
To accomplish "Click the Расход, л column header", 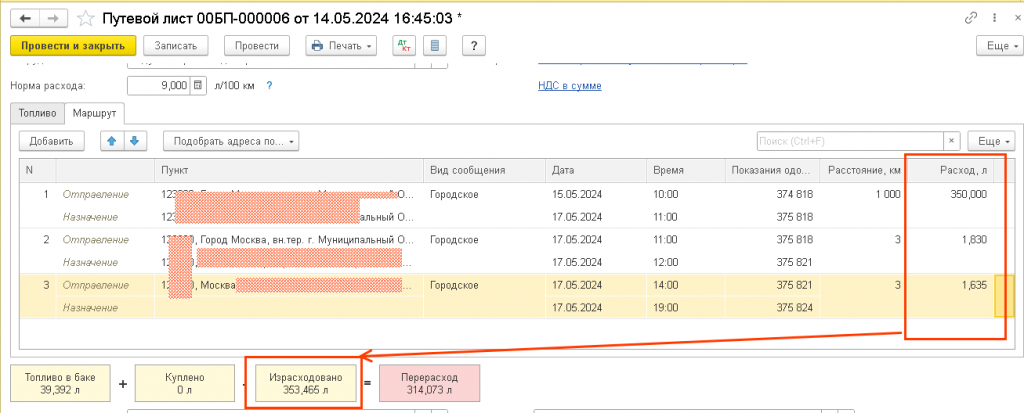I will click(x=950, y=171).
